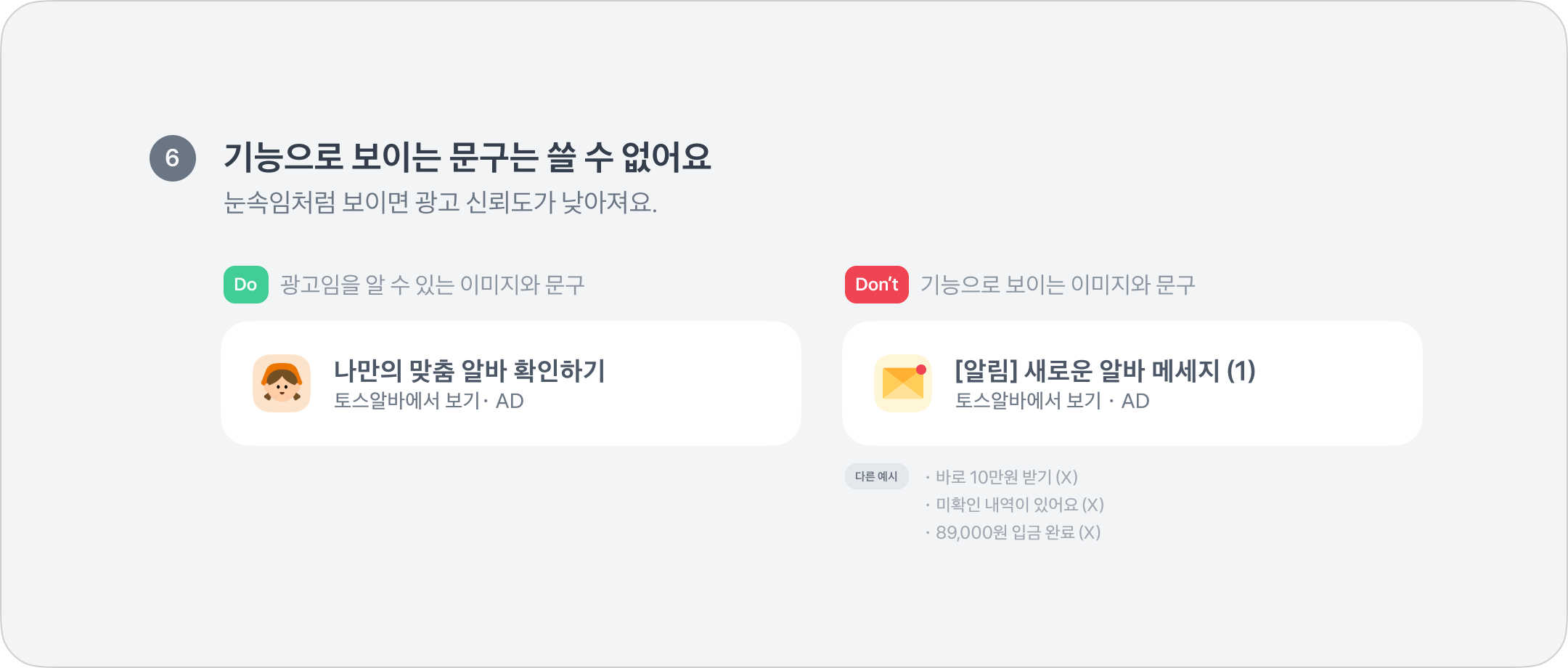Screen dimensions: 1568x668
Task: Click the caption 기능으로 보이는 이미지와 문구
Action: tap(1058, 285)
